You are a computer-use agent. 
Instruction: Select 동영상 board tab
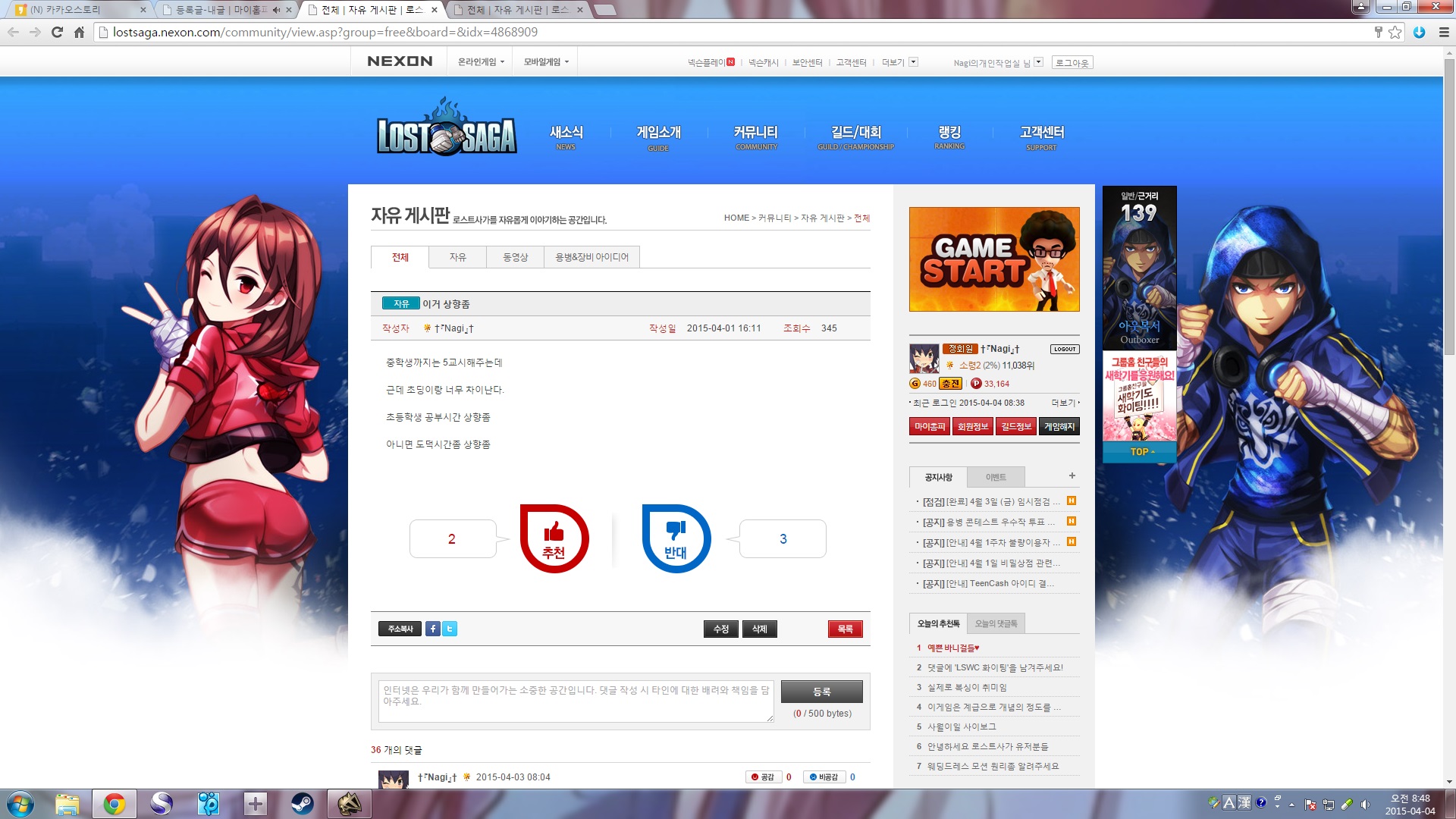click(515, 257)
